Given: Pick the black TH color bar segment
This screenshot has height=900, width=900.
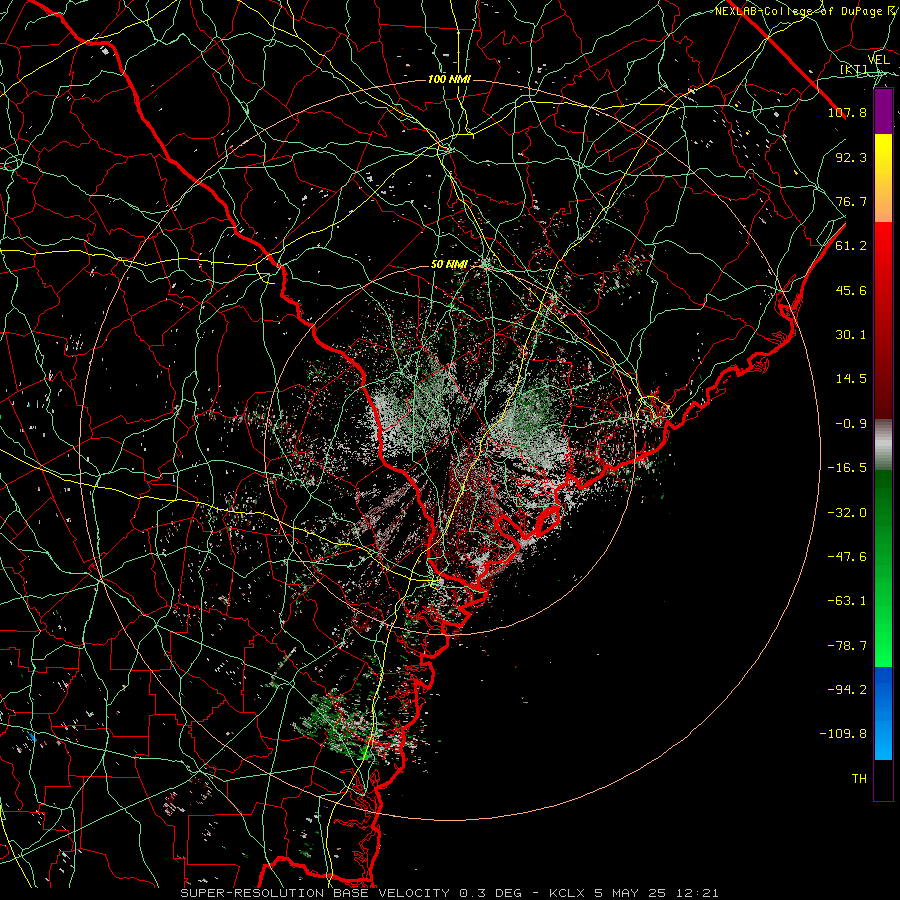Looking at the screenshot, I should pos(883,779).
